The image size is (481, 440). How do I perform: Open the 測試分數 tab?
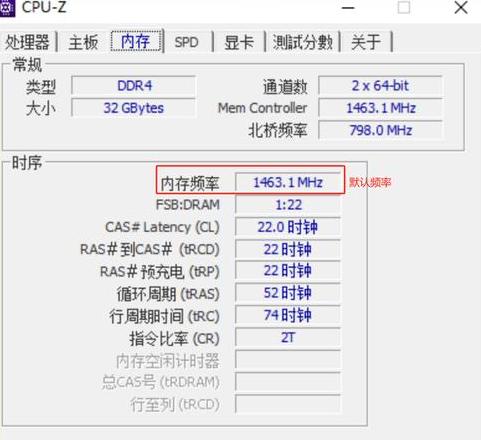coord(302,42)
